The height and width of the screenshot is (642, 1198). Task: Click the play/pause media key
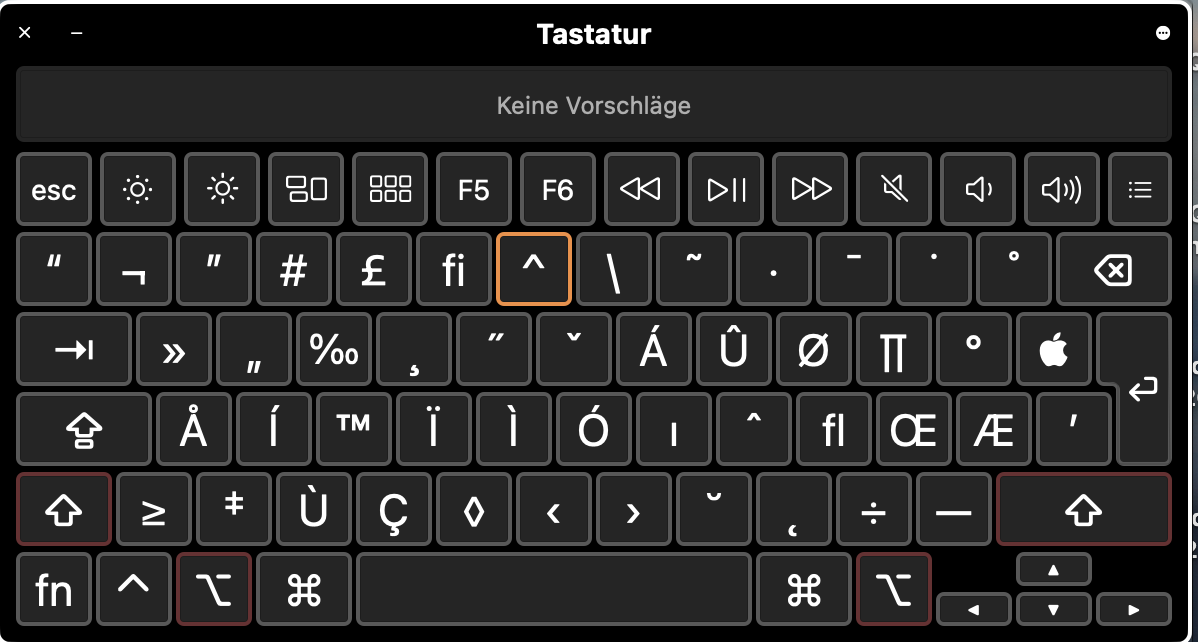coord(726,189)
